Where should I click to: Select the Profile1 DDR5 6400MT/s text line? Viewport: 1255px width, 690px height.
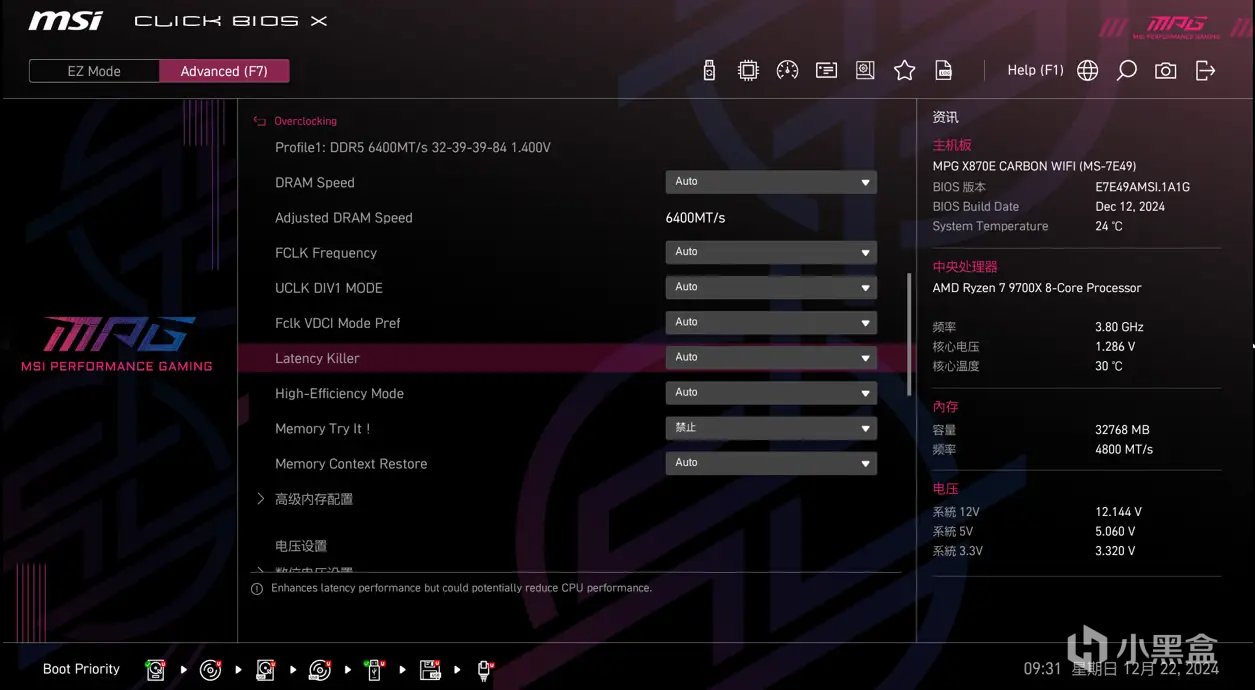pyautogui.click(x=413, y=147)
